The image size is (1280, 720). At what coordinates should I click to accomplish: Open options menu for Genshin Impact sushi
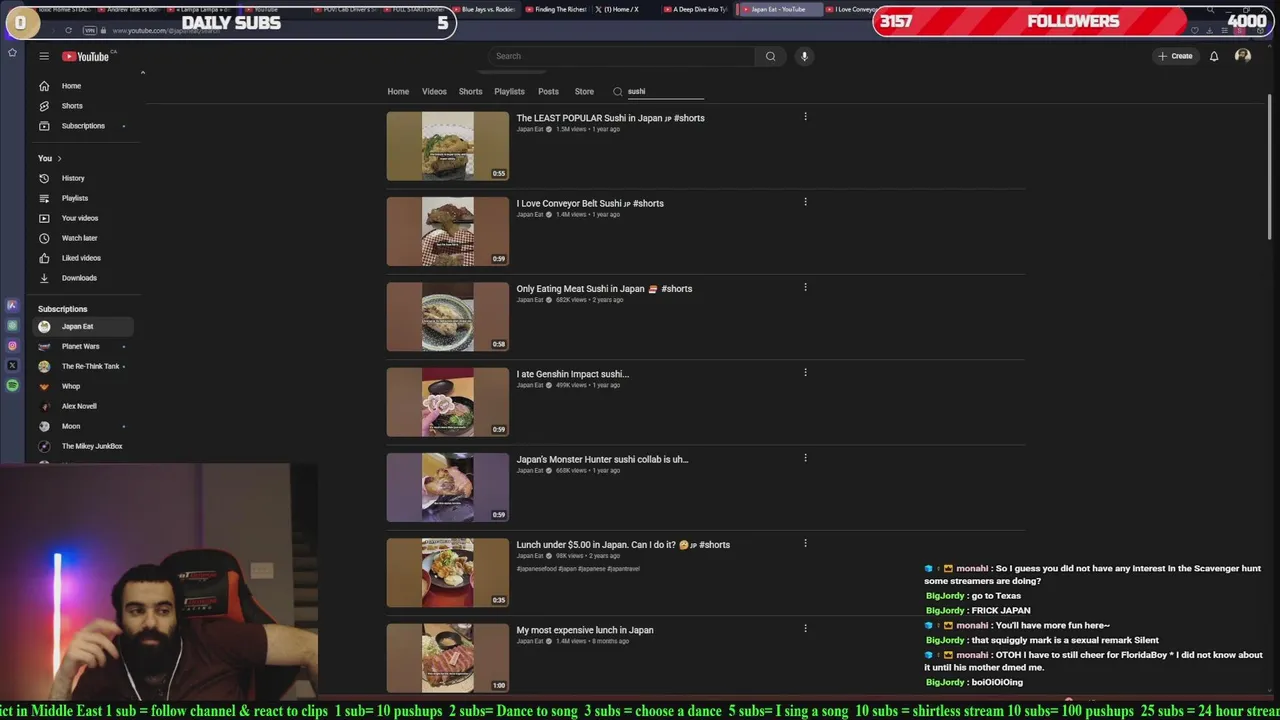coord(805,373)
